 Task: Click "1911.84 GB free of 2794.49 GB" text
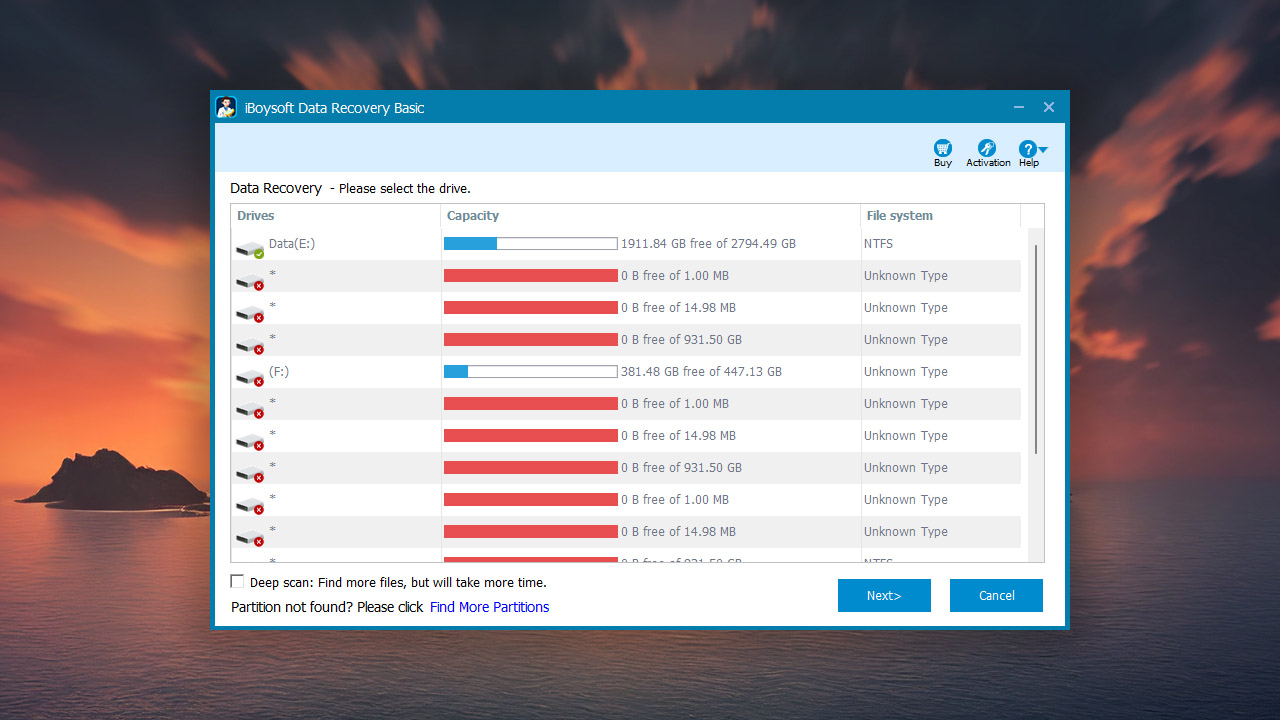point(708,244)
